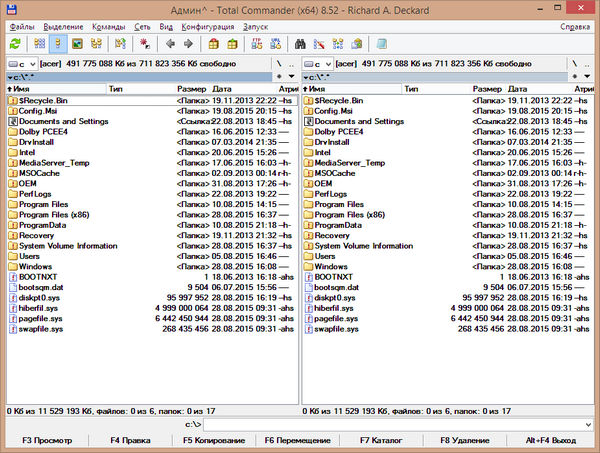Click the Refresh (reread source) toolbar icon
The image size is (600, 453).
[14, 44]
